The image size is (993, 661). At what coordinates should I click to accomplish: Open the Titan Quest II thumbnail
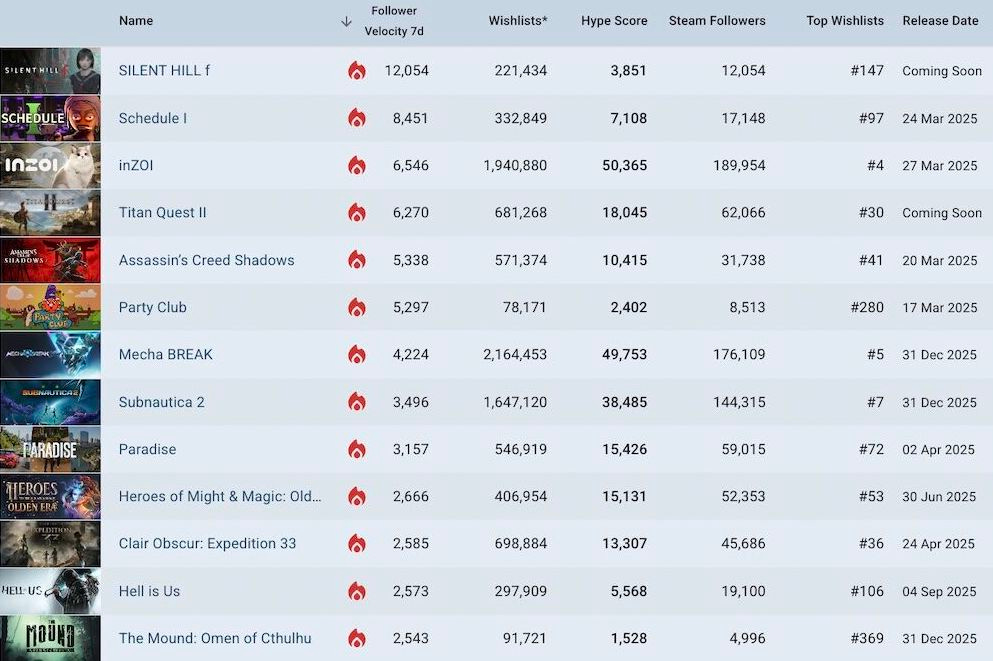coord(50,213)
